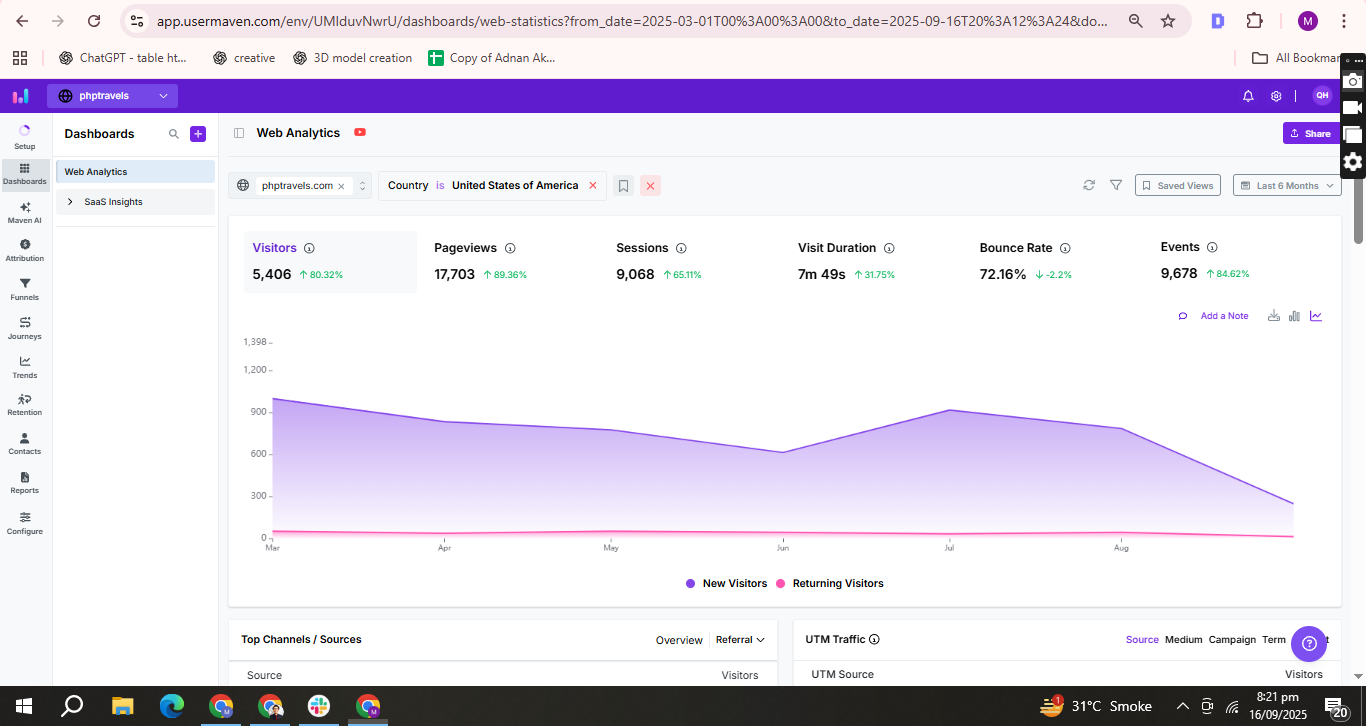Open the Last 6 Months date picker
The image size is (1366, 726).
tap(1287, 185)
